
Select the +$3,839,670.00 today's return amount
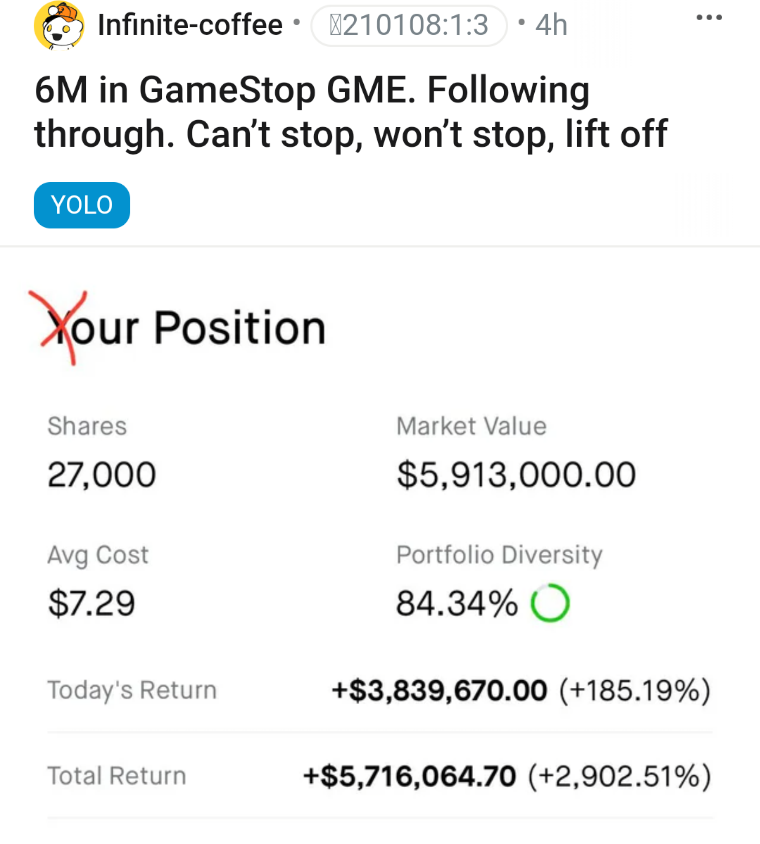(439, 691)
